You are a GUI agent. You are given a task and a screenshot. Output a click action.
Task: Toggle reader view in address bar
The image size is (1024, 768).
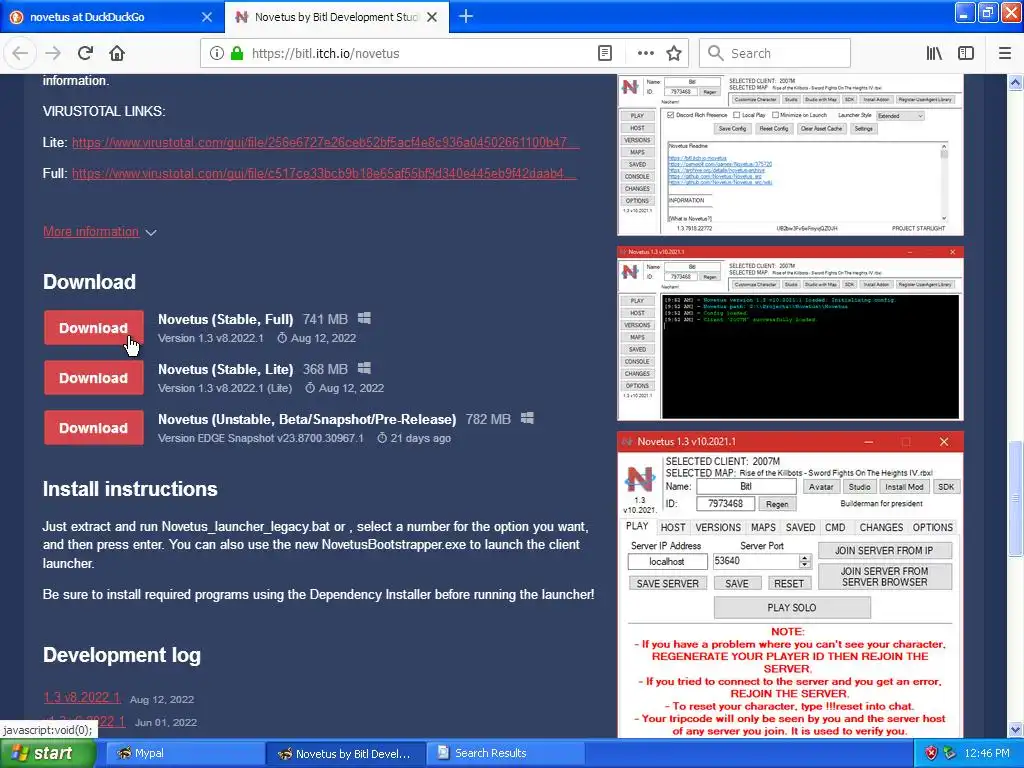tap(605, 54)
